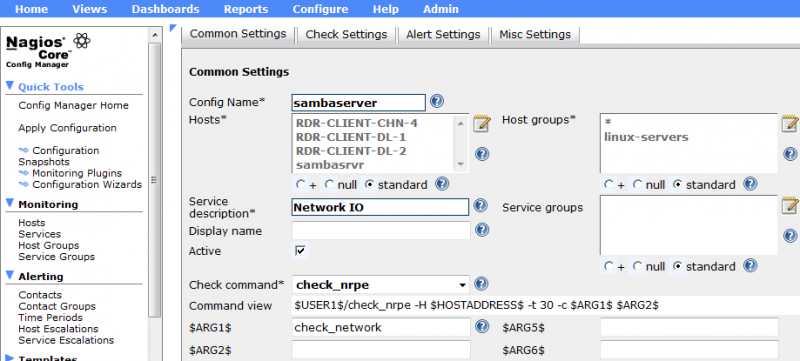Screen dimensions: 800x361
Task: Expand the Templates section in sidebar
Action: pos(10,358)
